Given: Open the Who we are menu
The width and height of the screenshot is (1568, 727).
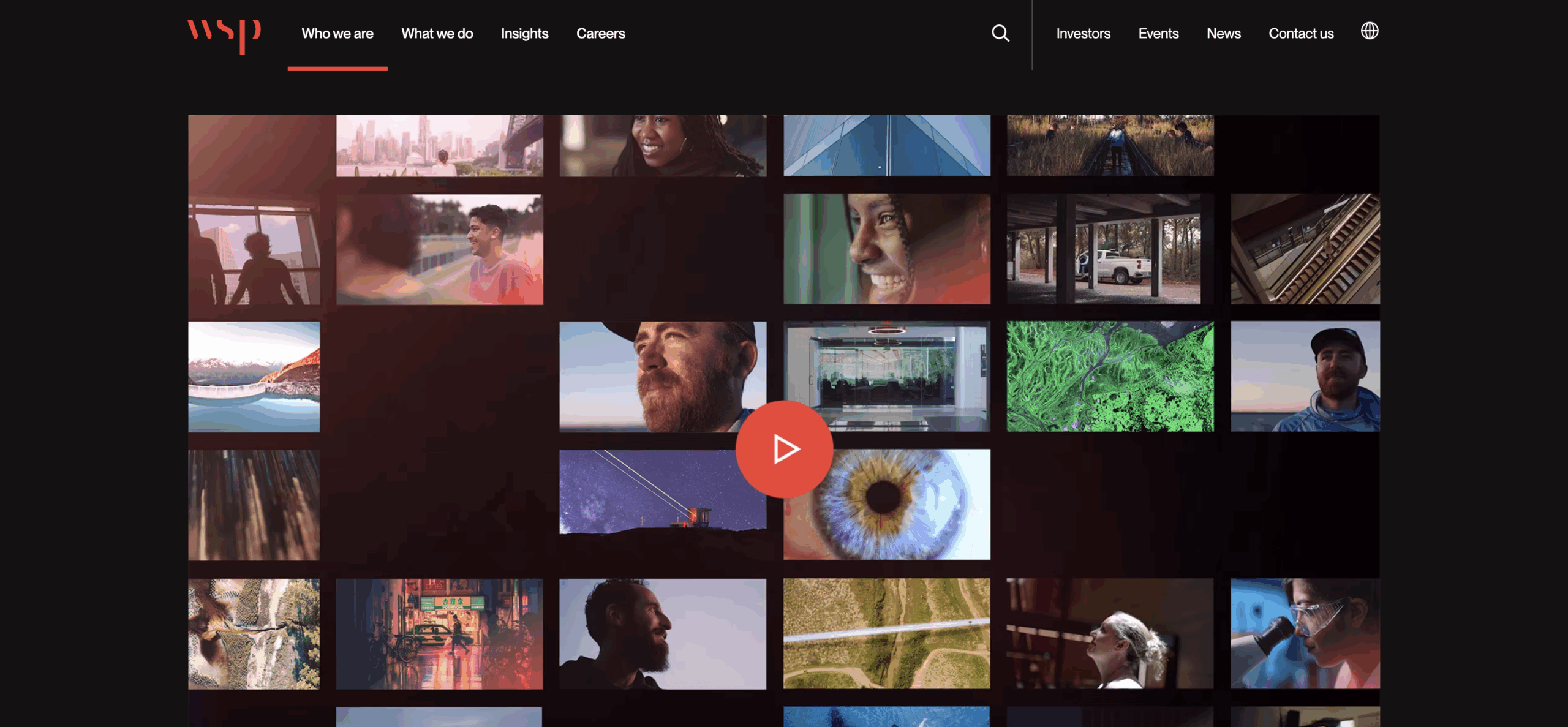Looking at the screenshot, I should point(337,34).
